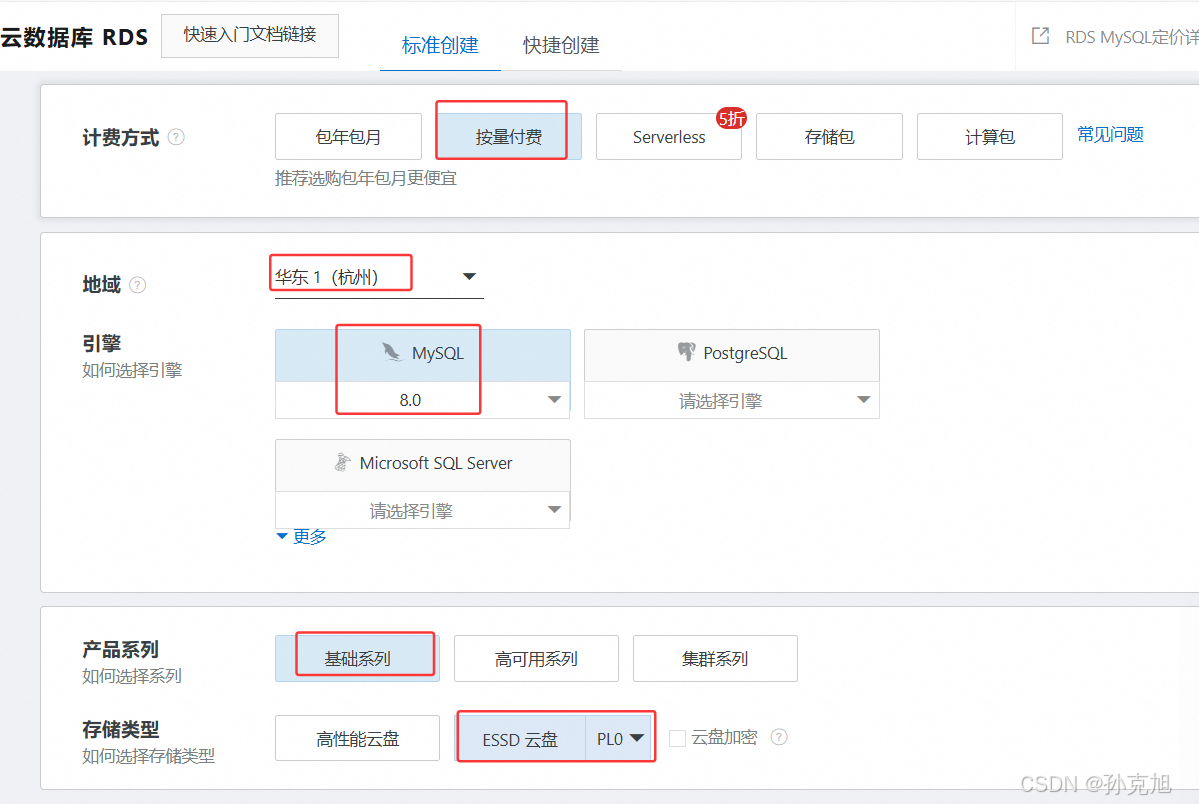This screenshot has width=1199, height=804.
Task: Click 如何选择引擎 help link
Action: tap(132, 370)
